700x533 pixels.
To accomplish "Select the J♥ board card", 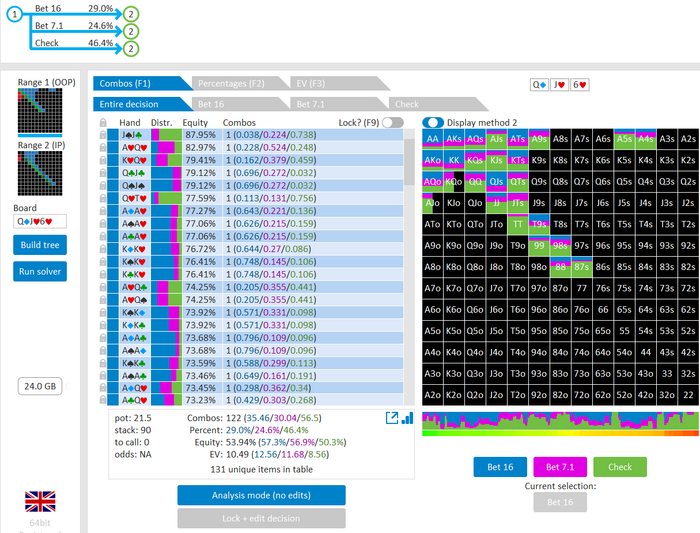I will click(559, 85).
